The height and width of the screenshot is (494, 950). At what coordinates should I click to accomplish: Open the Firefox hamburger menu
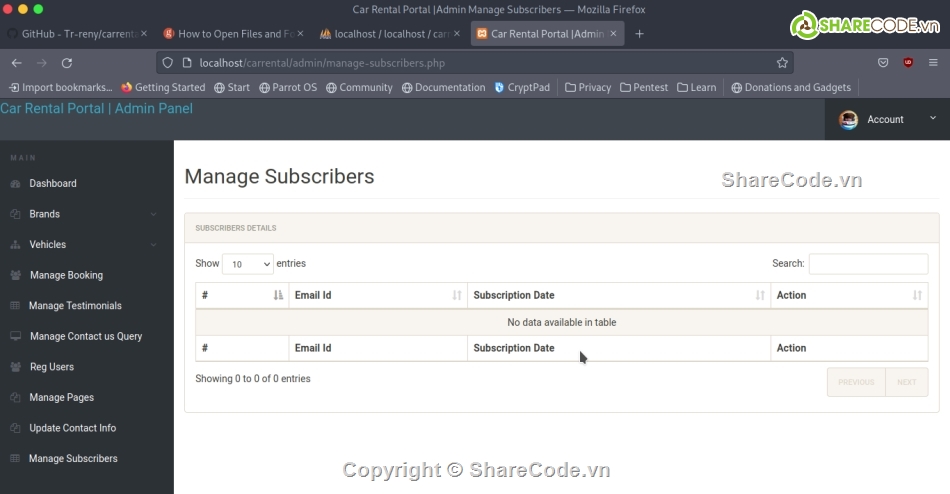[x=933, y=62]
